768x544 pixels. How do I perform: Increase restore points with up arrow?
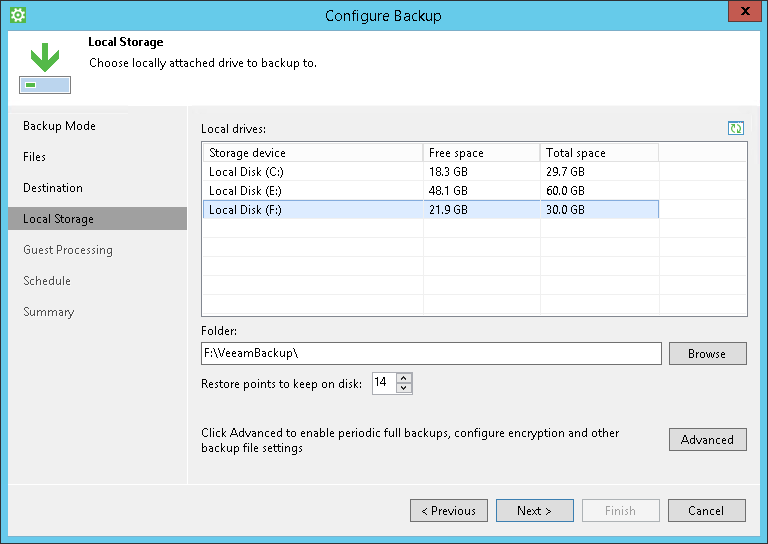[x=404, y=378]
